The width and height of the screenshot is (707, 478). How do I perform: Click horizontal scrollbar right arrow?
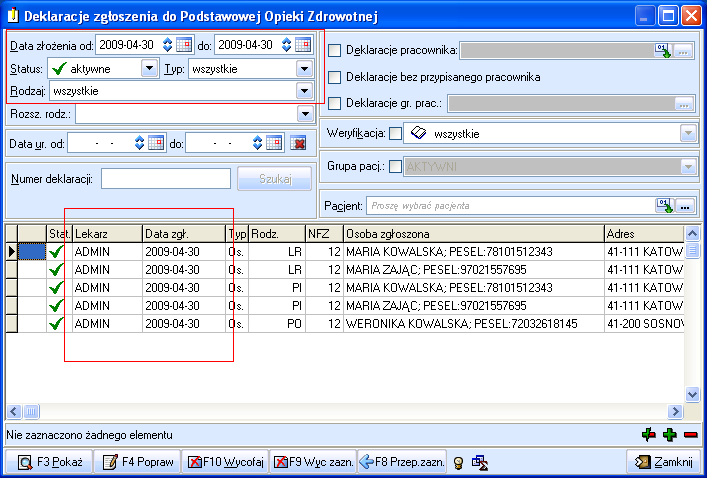(675, 411)
